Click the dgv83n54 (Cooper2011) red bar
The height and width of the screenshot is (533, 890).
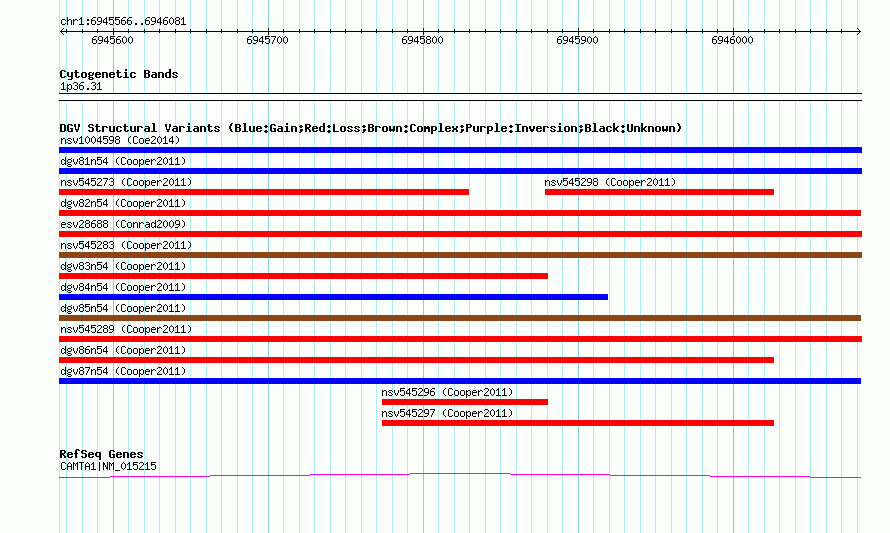pyautogui.click(x=304, y=276)
